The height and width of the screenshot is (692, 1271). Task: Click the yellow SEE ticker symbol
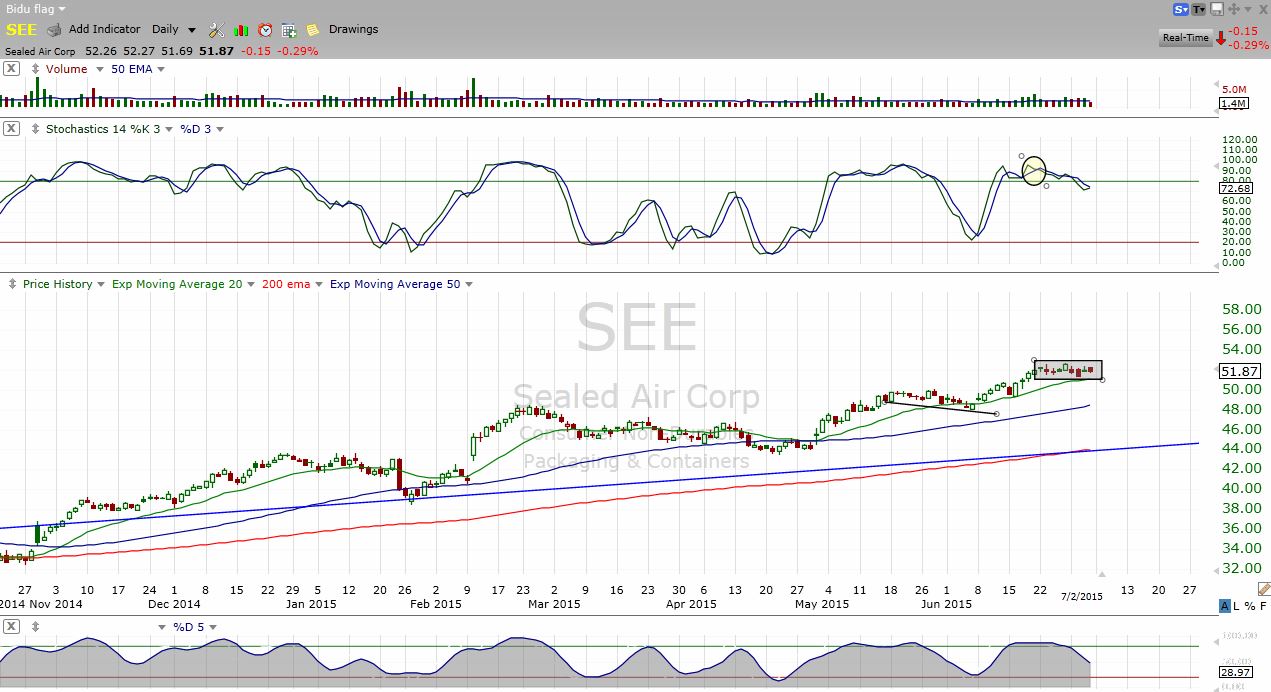click(21, 30)
